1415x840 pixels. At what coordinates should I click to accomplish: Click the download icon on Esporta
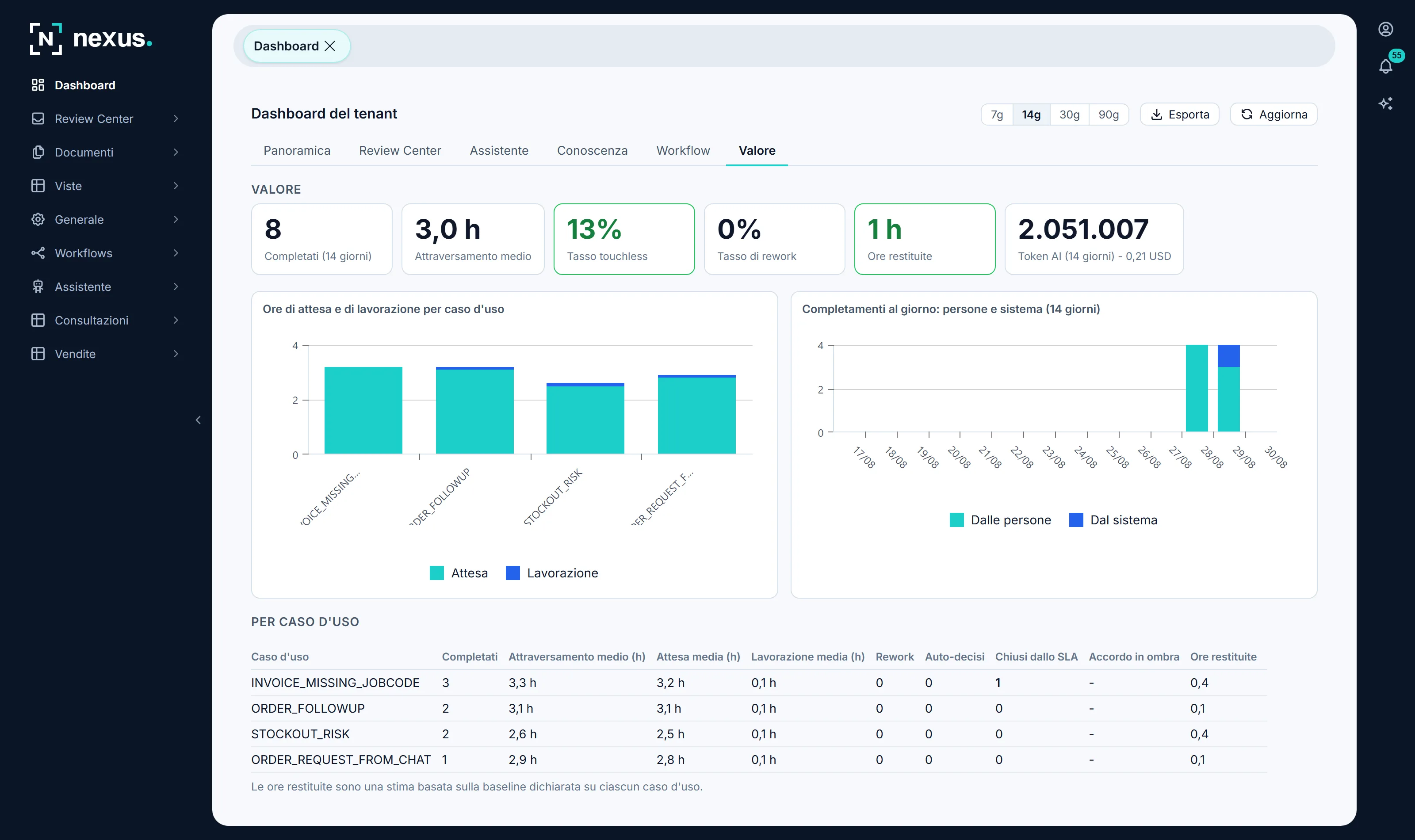(1157, 115)
